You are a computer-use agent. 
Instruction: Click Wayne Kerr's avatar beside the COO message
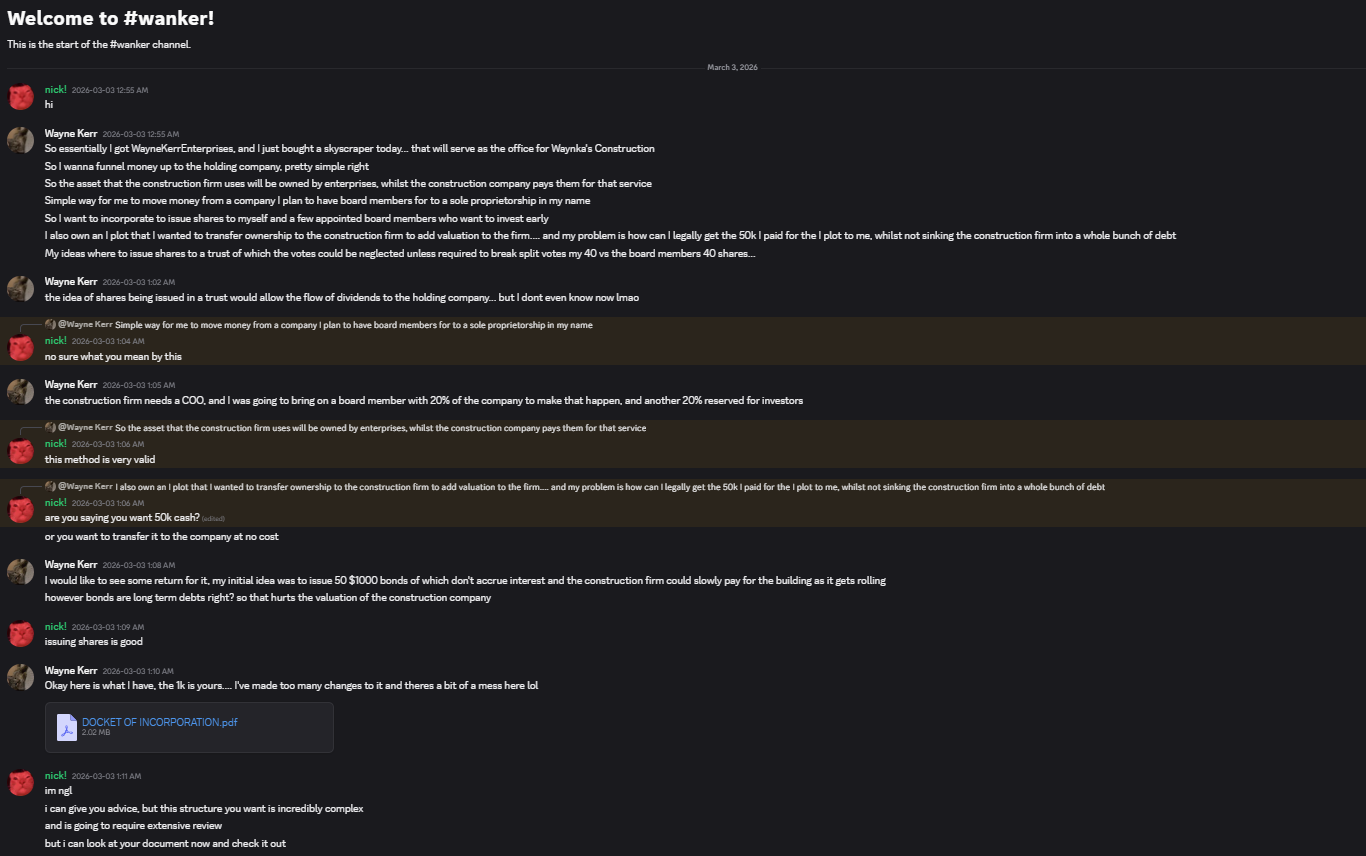point(21,391)
